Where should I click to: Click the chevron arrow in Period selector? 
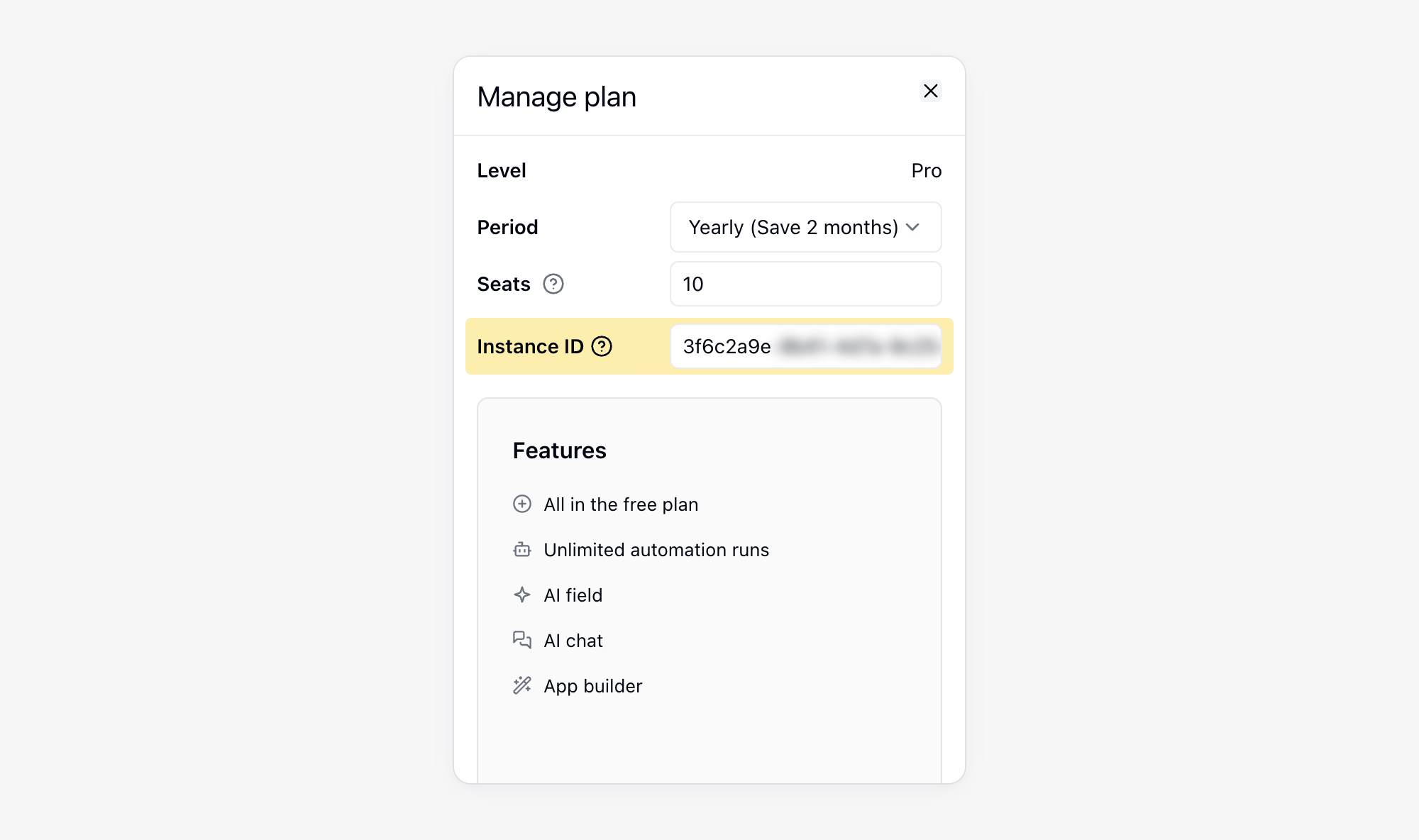click(913, 227)
